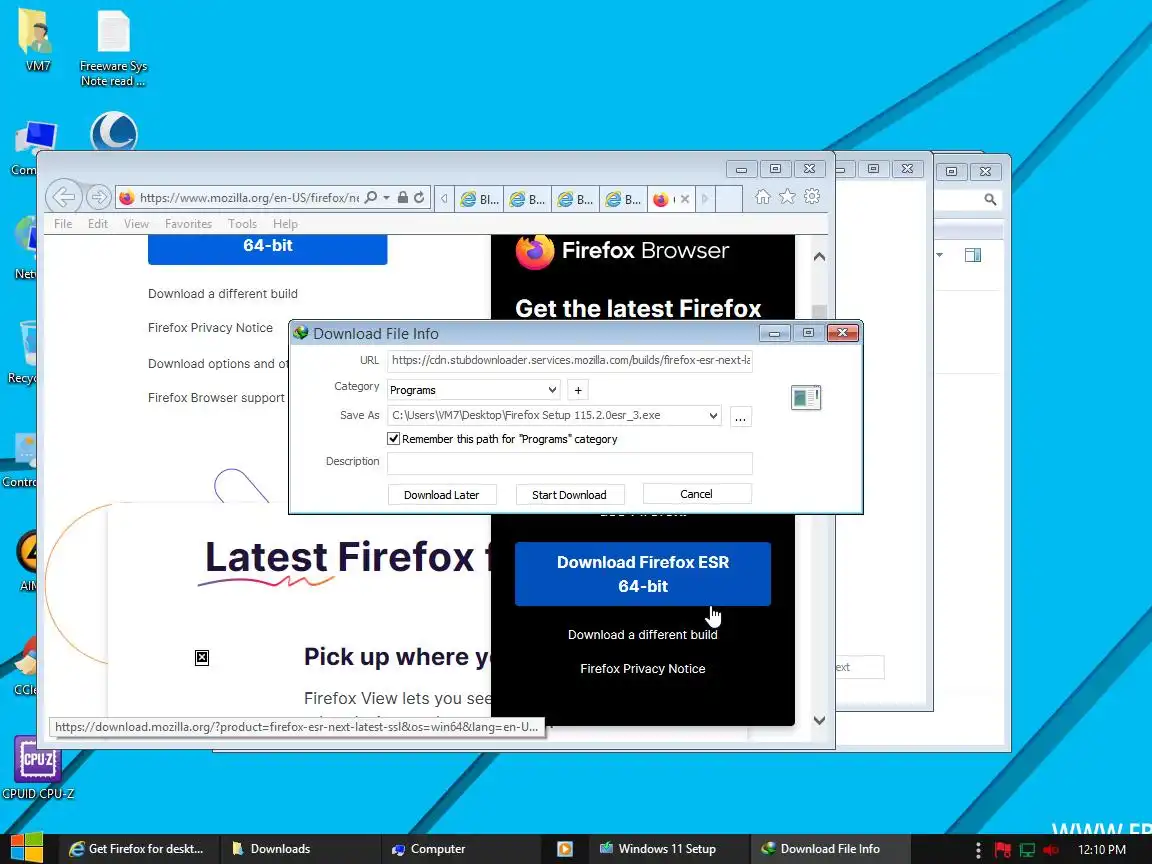The height and width of the screenshot is (864, 1152).
Task: Open the Favorites menu
Action: coord(188,223)
